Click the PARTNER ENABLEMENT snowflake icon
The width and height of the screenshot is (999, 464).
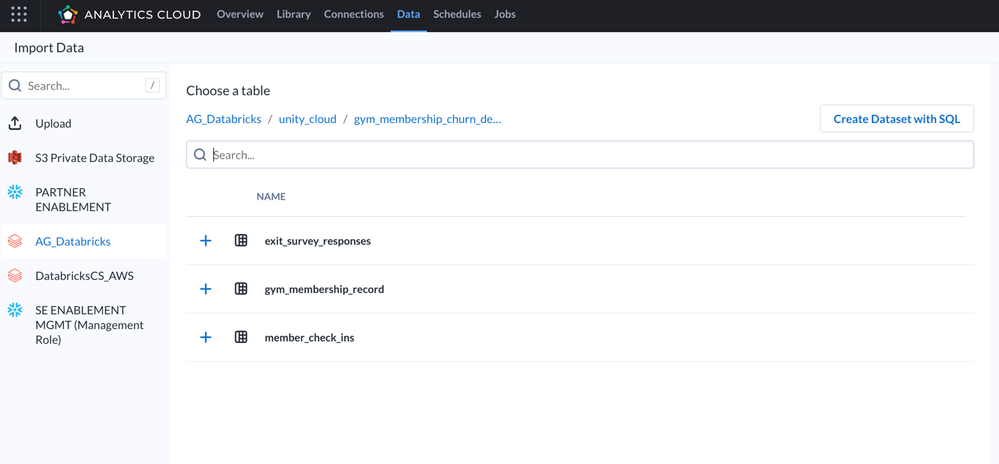pos(15,192)
